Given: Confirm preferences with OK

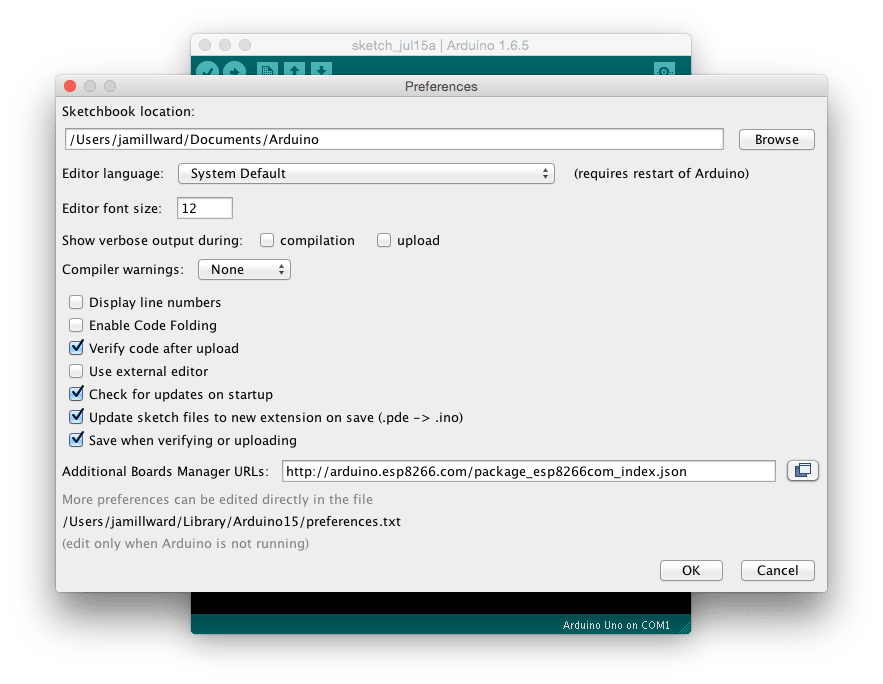Looking at the screenshot, I should click(x=691, y=570).
